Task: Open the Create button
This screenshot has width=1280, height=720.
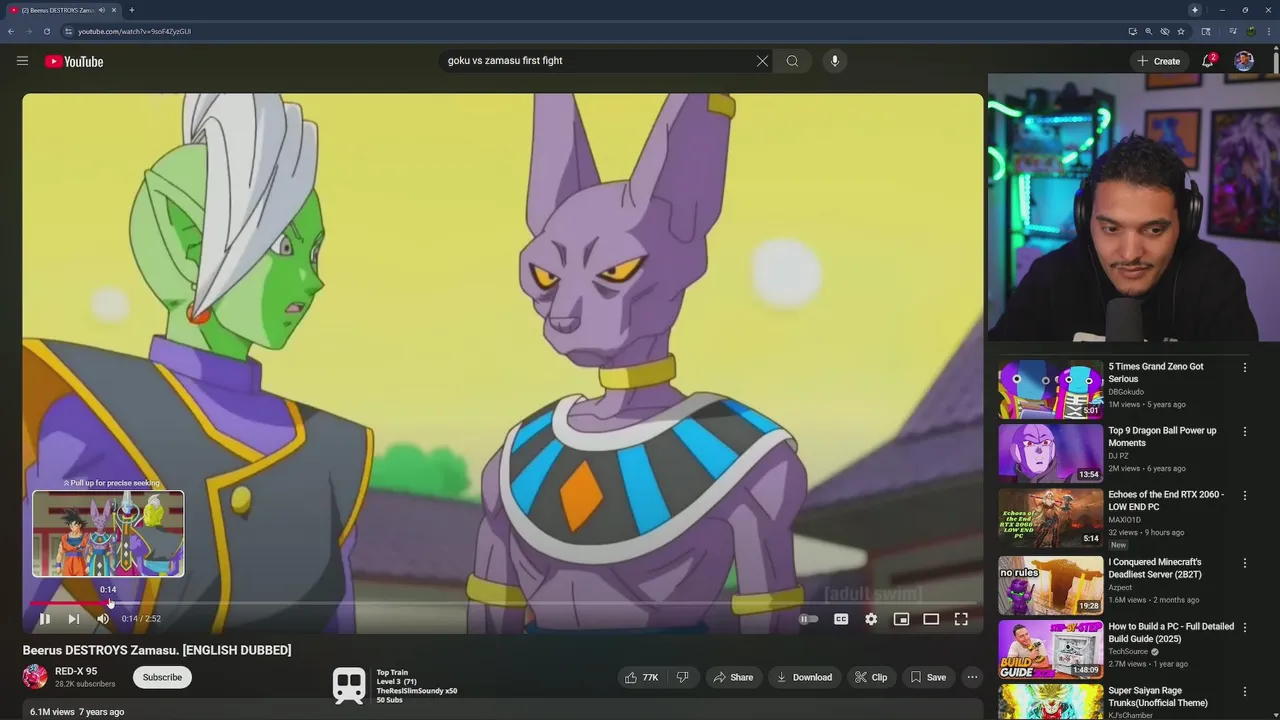Action: pos(1159,61)
